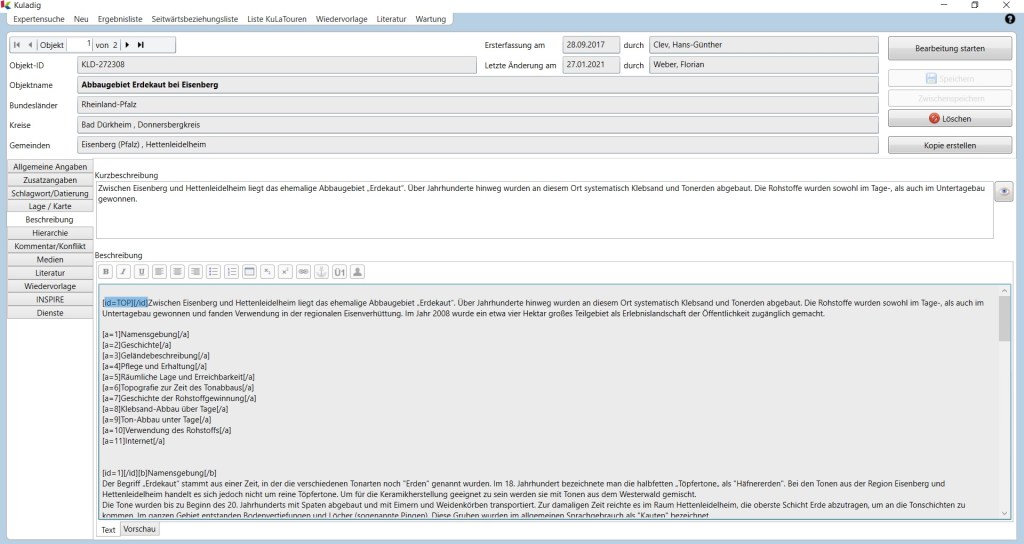Click the description text vertical scrollbar
This screenshot has height=544, width=1024.
1004,400
